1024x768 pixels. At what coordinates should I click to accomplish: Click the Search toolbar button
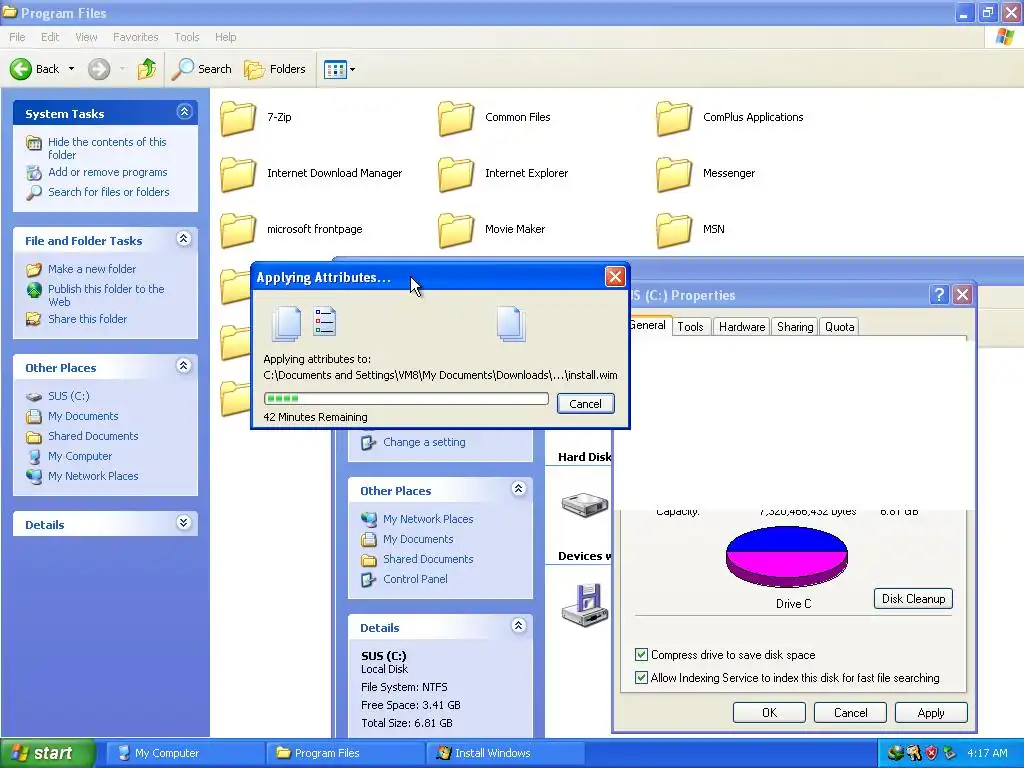(x=202, y=69)
